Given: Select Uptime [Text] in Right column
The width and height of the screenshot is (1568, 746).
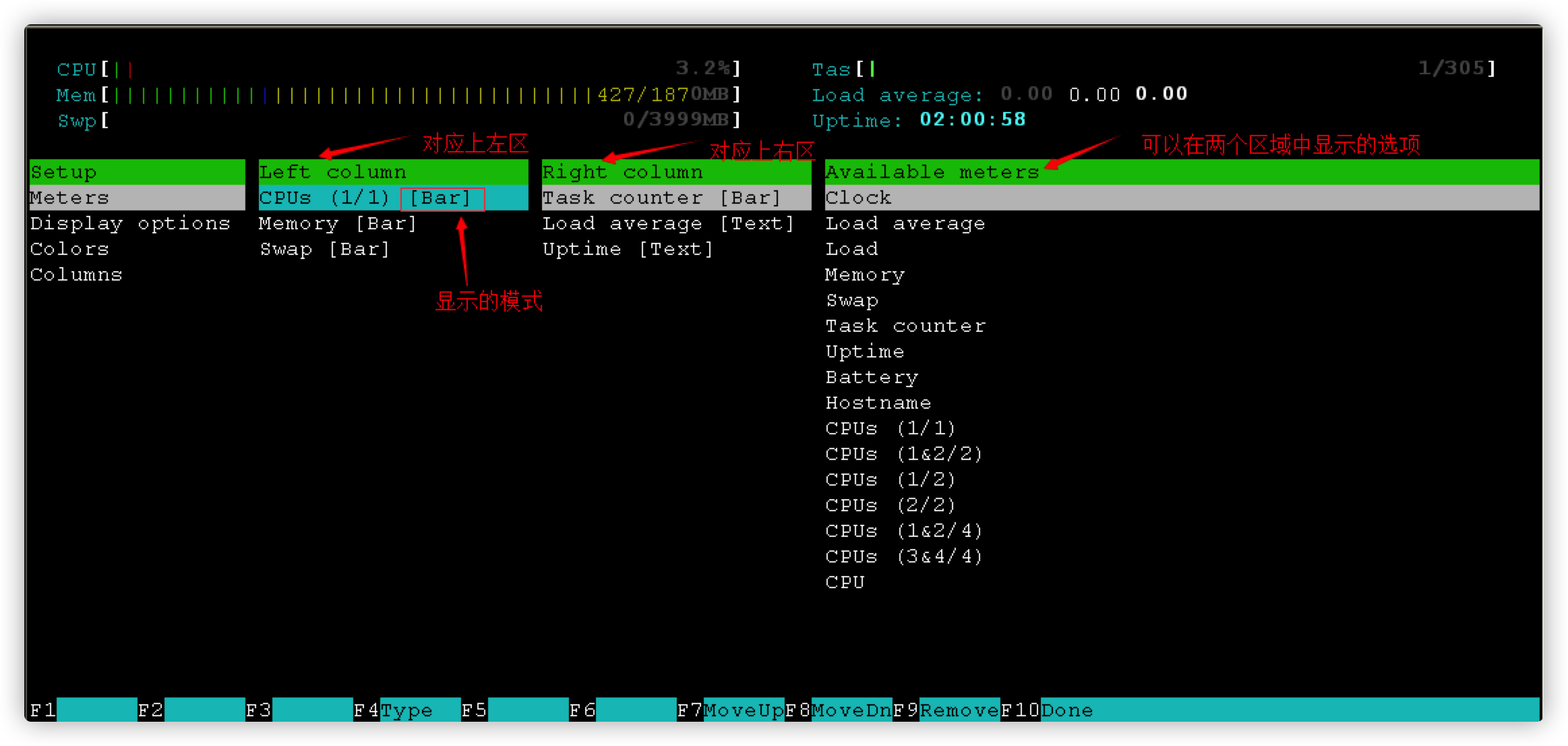Looking at the screenshot, I should pos(628,249).
